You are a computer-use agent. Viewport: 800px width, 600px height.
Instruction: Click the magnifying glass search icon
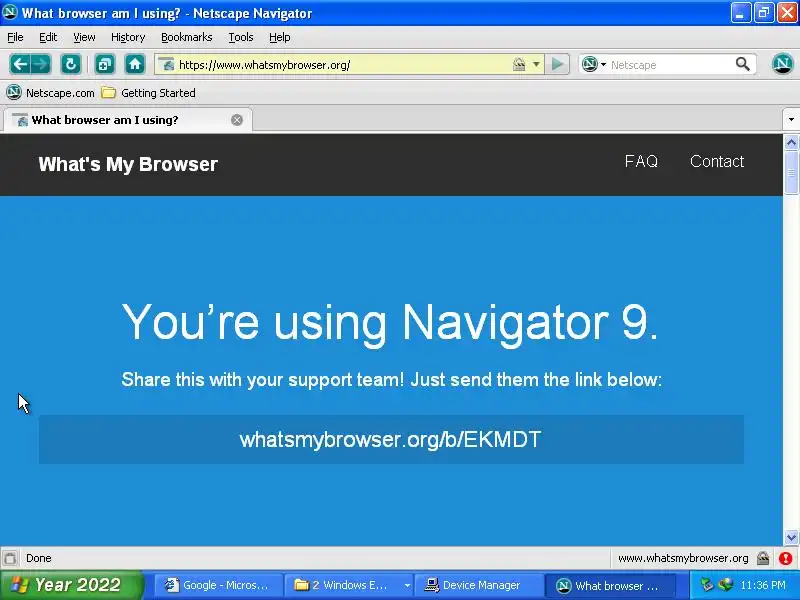[743, 64]
